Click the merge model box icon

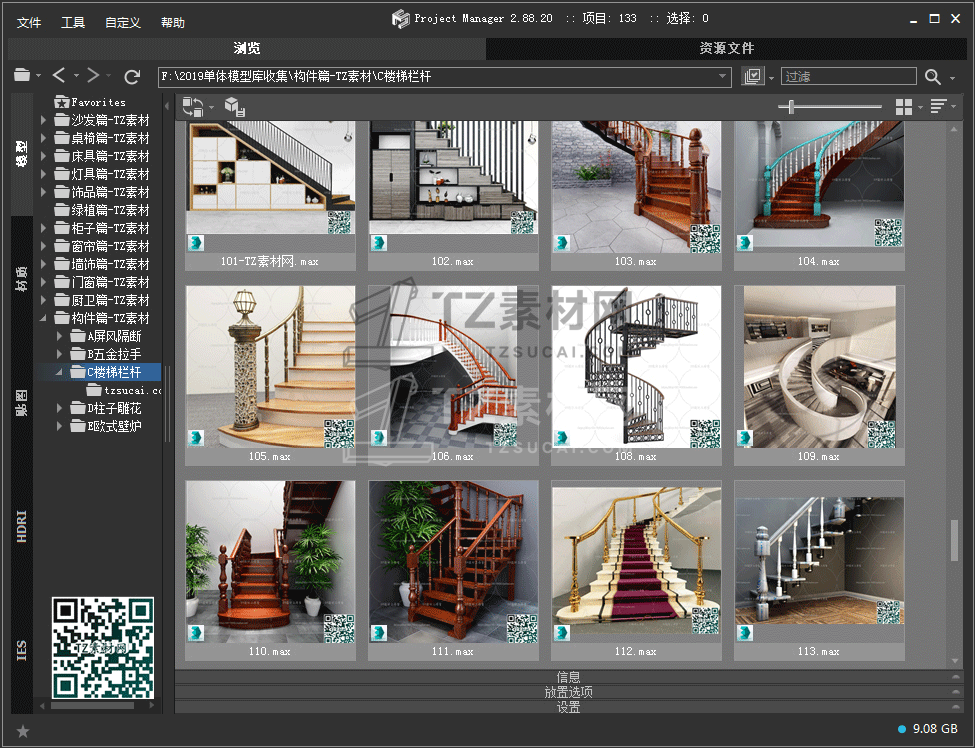click(x=233, y=107)
